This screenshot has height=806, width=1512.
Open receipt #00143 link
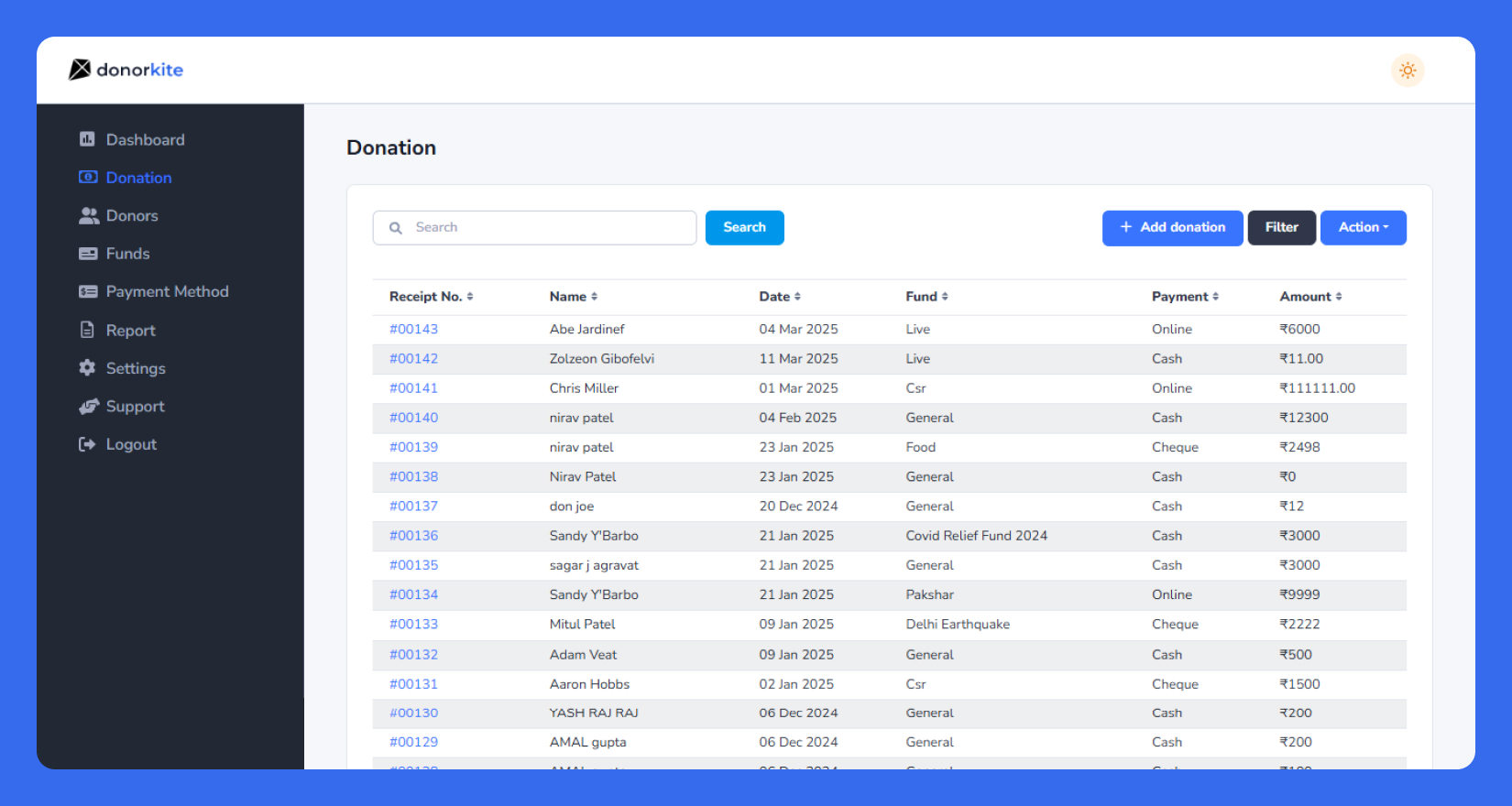click(413, 329)
